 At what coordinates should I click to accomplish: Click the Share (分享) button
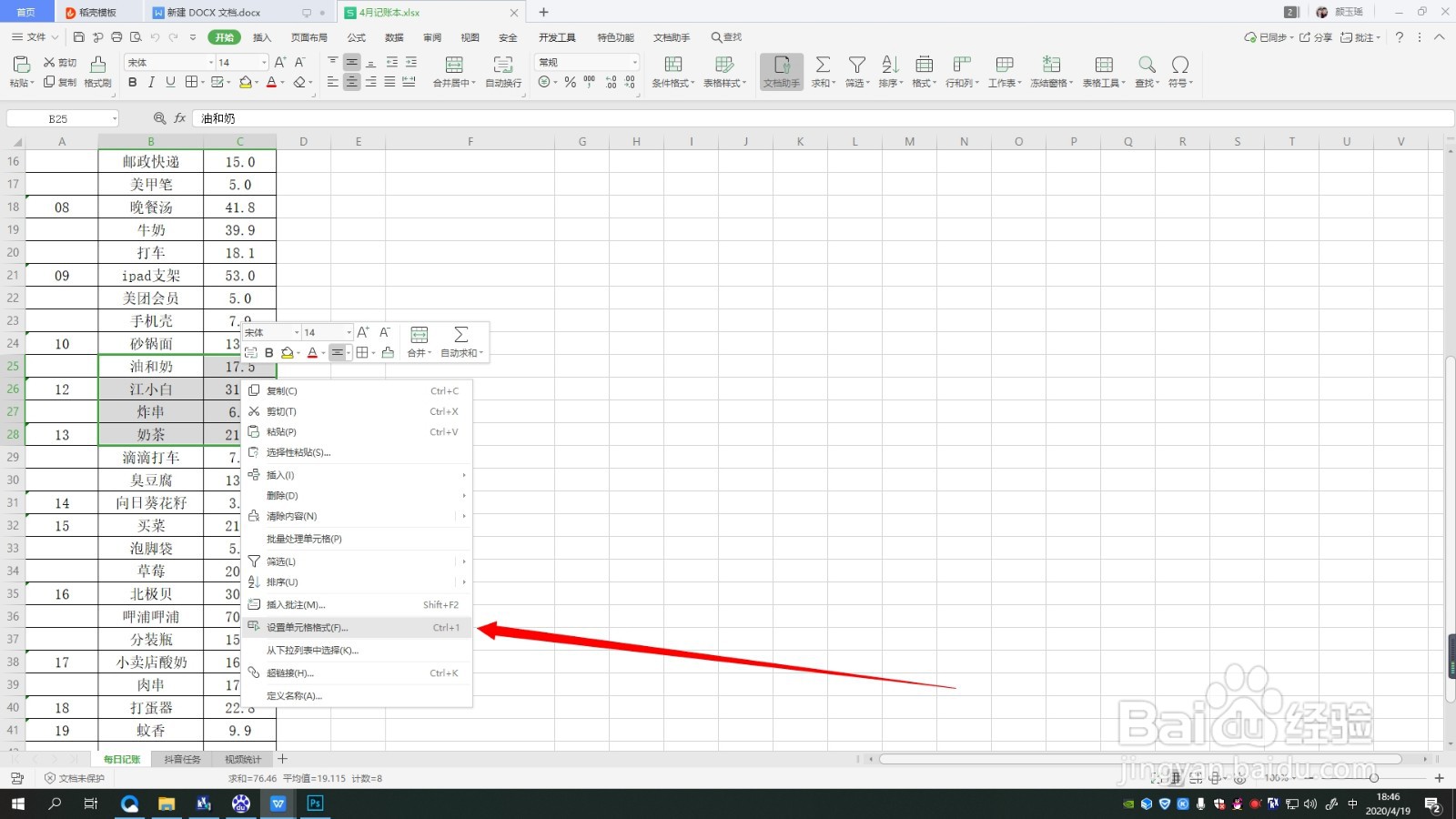click(1315, 37)
